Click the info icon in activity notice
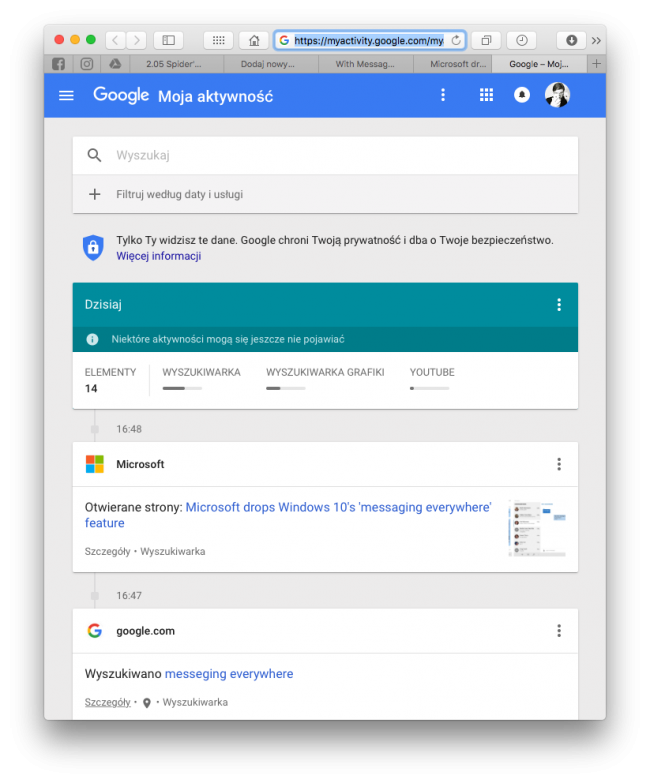This screenshot has width=650, height=783. pos(92,340)
